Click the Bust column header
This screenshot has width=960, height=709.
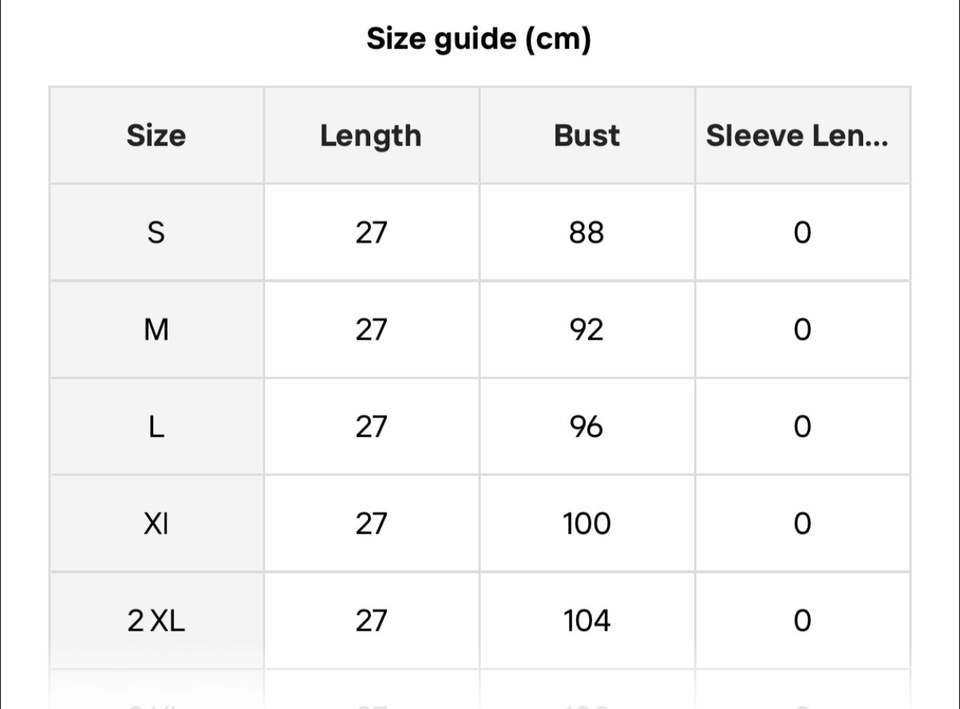coord(587,135)
